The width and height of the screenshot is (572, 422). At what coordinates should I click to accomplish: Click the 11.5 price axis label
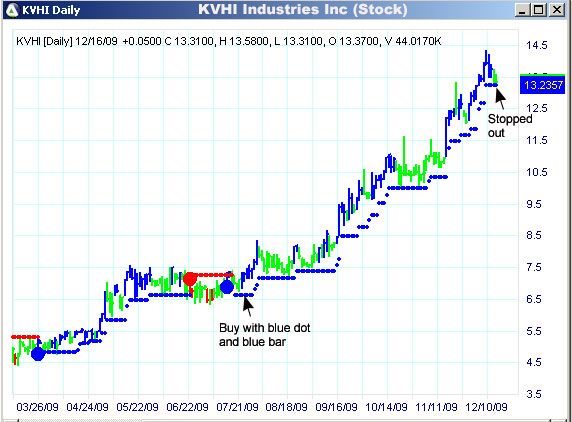coord(537,140)
